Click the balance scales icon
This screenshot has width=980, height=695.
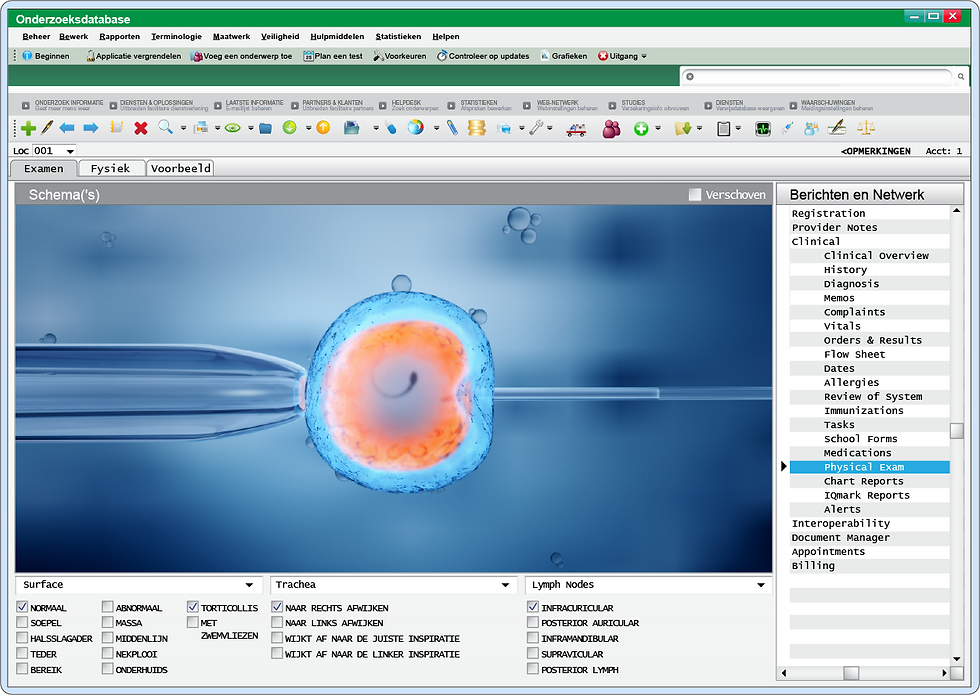coord(866,128)
